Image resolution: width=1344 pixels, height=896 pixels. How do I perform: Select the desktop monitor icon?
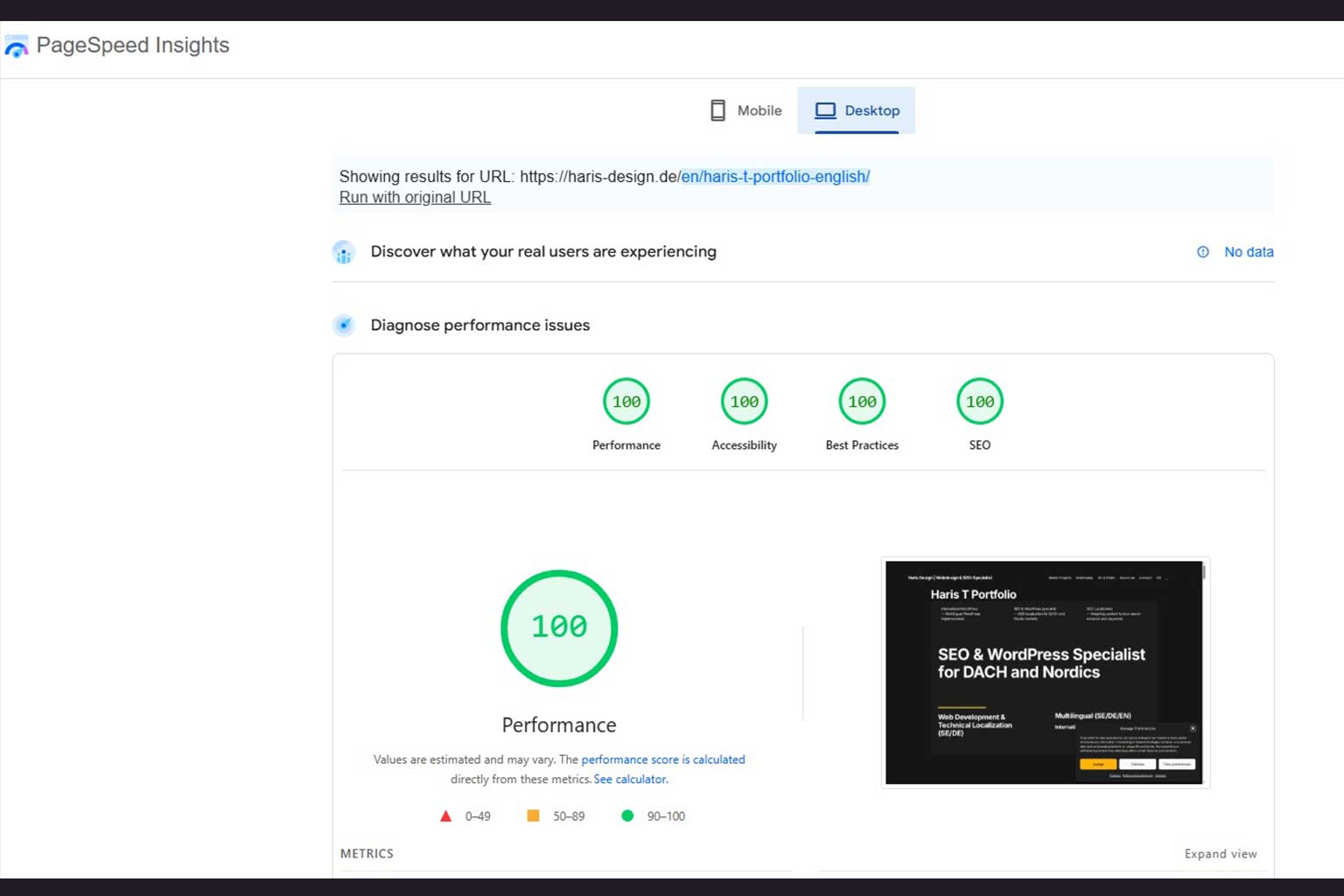823,109
